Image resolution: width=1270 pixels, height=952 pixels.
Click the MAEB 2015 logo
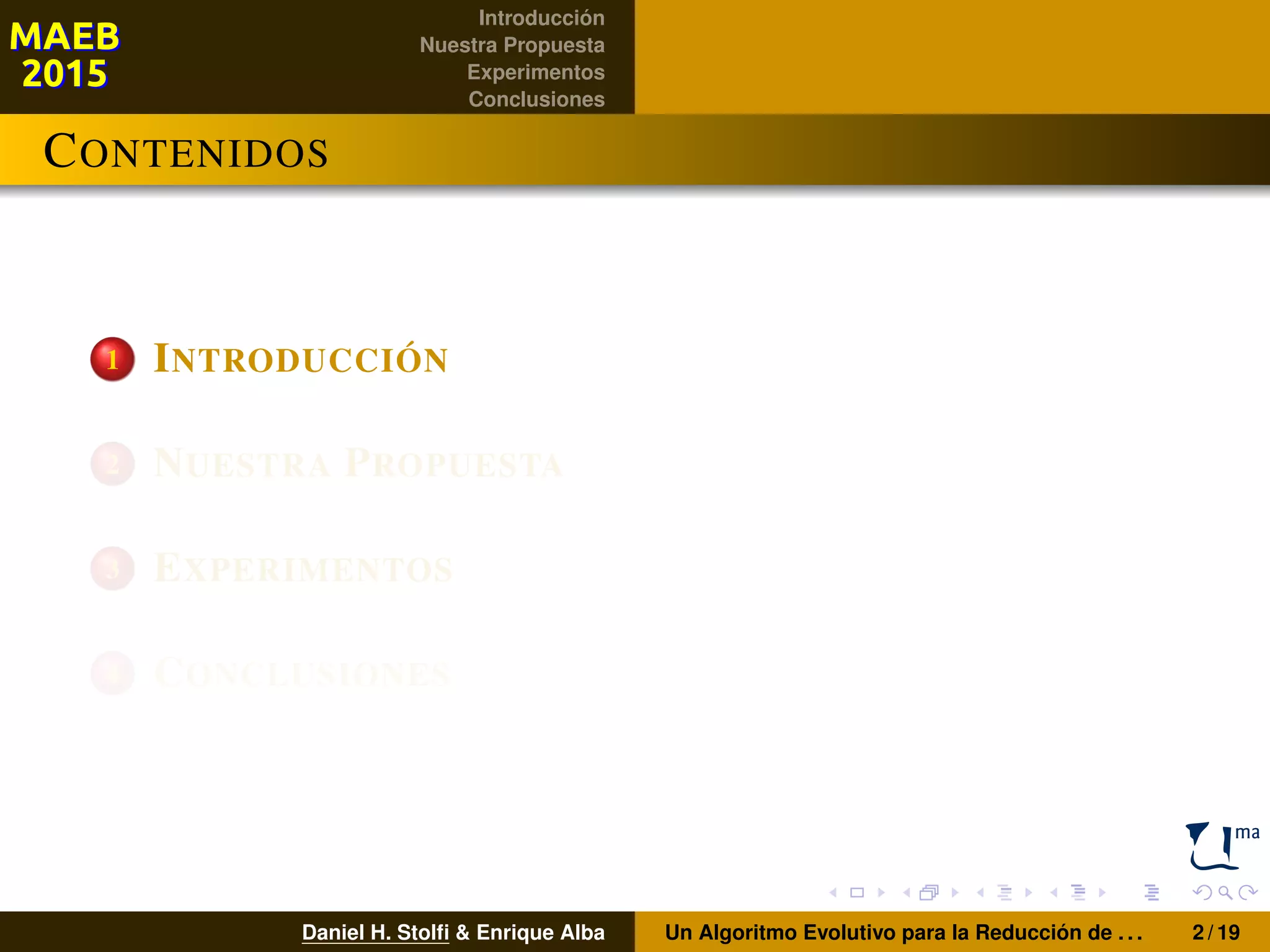pyautogui.click(x=64, y=55)
